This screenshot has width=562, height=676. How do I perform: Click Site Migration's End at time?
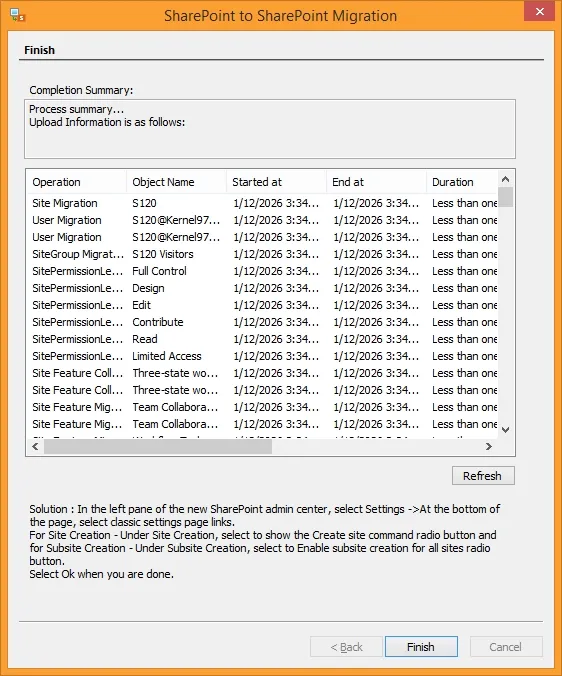(x=376, y=203)
